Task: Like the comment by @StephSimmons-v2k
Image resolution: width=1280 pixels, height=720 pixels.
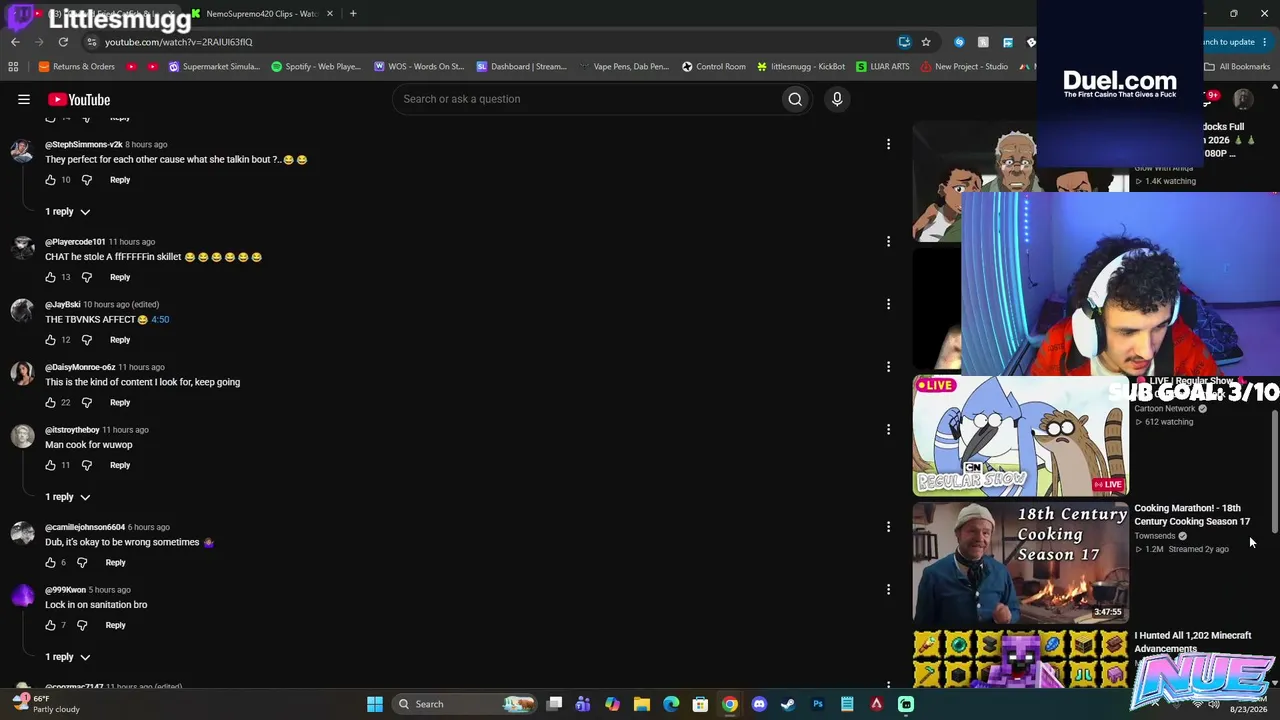Action: [50, 180]
